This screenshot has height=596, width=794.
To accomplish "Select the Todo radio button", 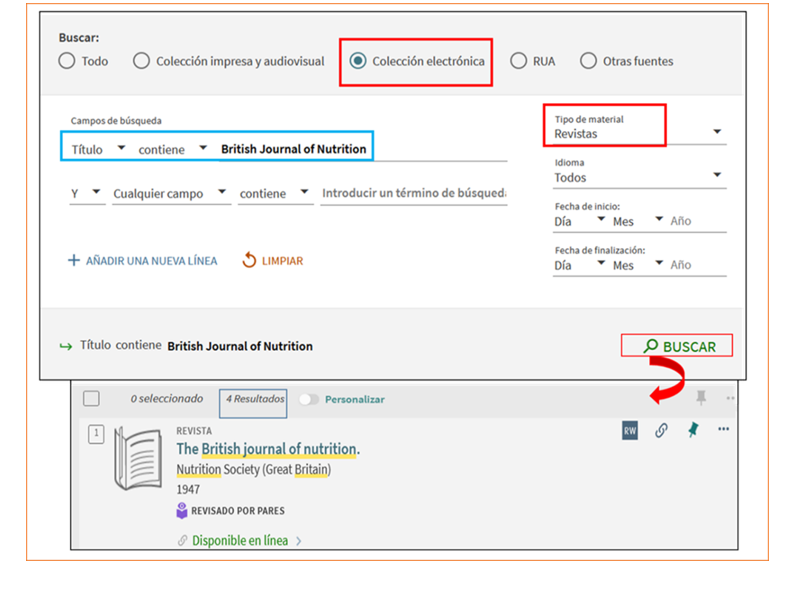I will (x=67, y=61).
